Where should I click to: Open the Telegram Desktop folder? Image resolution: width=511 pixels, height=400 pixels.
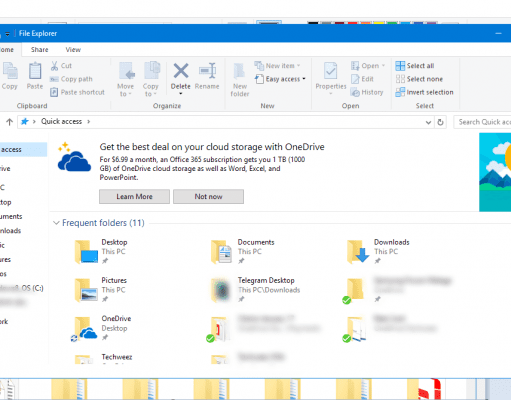click(x=255, y=290)
